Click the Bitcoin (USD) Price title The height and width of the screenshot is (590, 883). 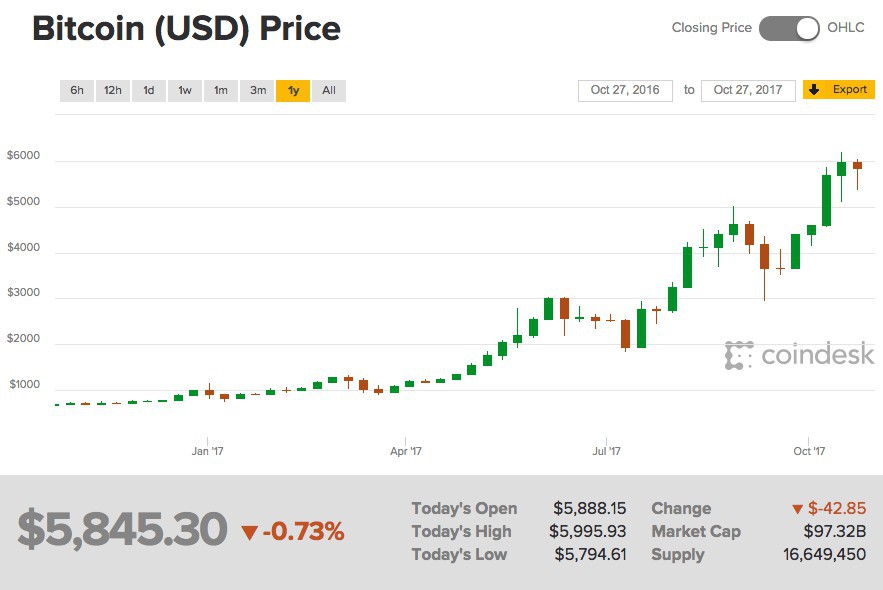tap(185, 28)
